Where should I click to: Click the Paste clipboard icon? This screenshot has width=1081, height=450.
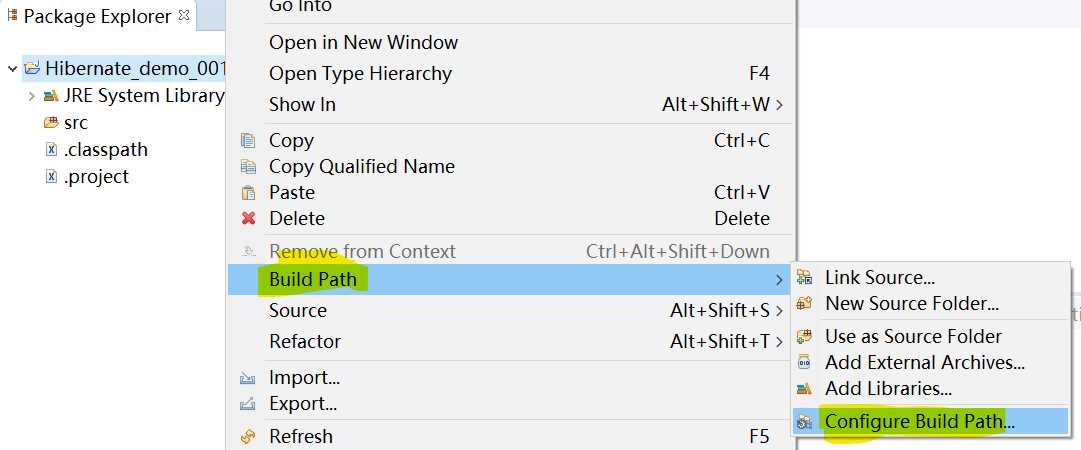pyautogui.click(x=247, y=192)
